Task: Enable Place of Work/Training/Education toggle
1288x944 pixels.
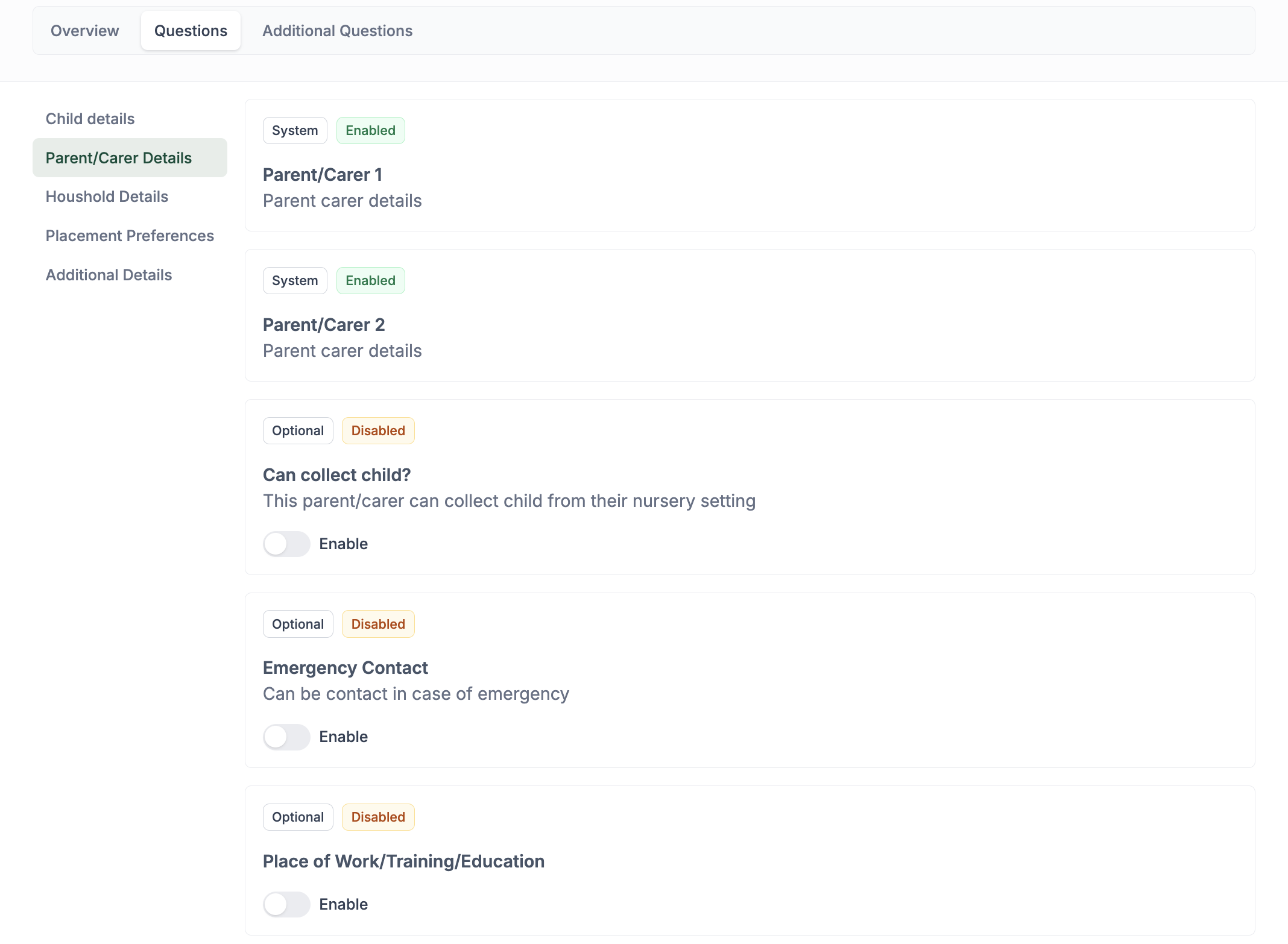Action: click(x=286, y=904)
